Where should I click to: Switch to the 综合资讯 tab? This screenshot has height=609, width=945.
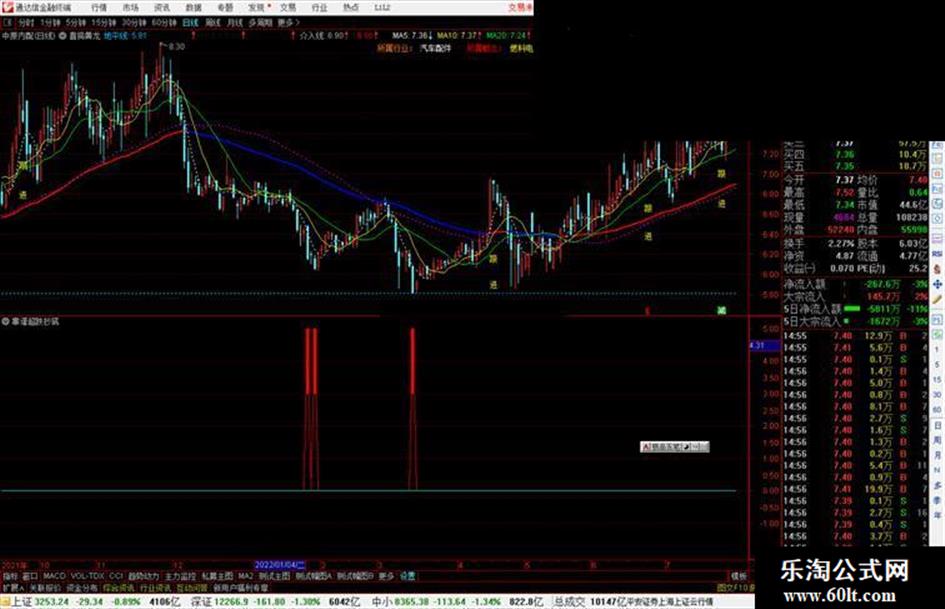(x=119, y=587)
